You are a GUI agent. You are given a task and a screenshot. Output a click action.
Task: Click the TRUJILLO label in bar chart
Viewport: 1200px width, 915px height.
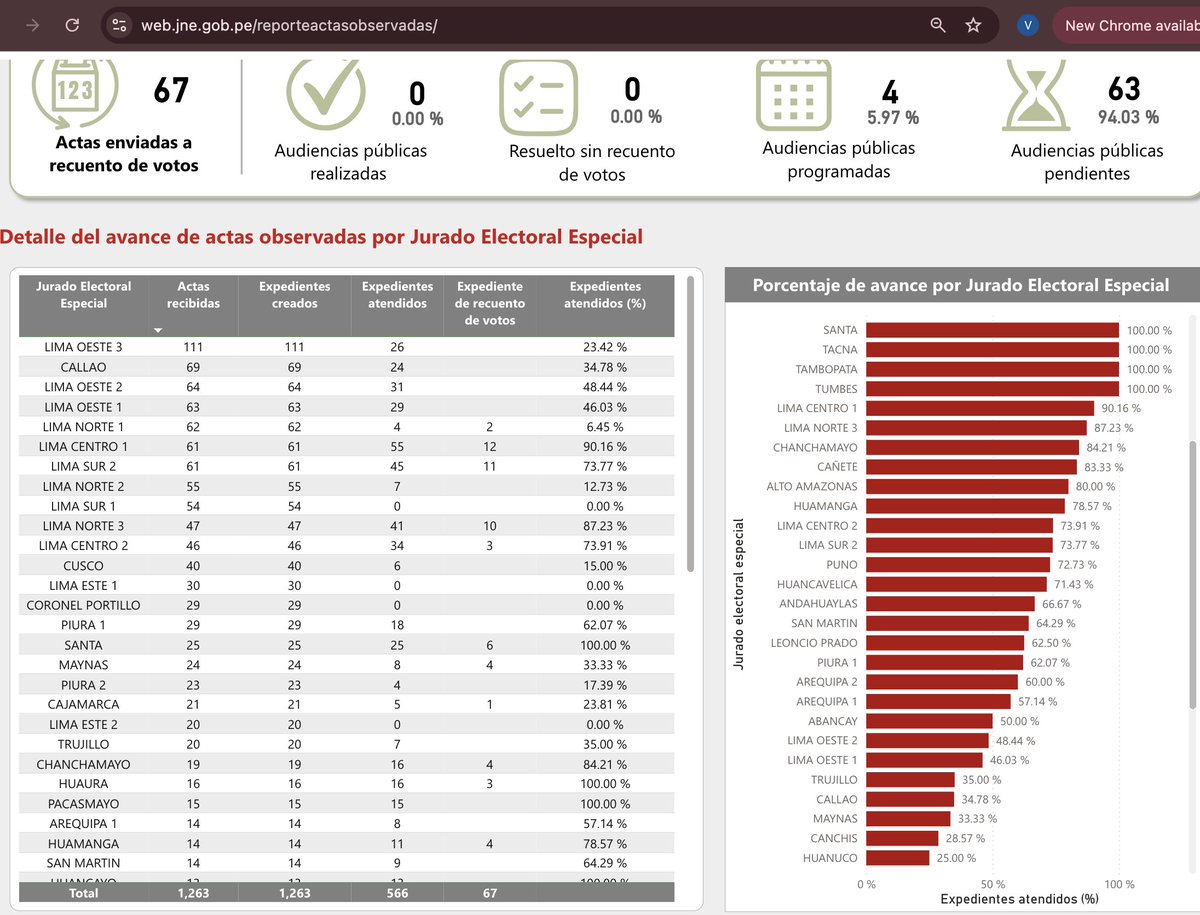(x=834, y=779)
